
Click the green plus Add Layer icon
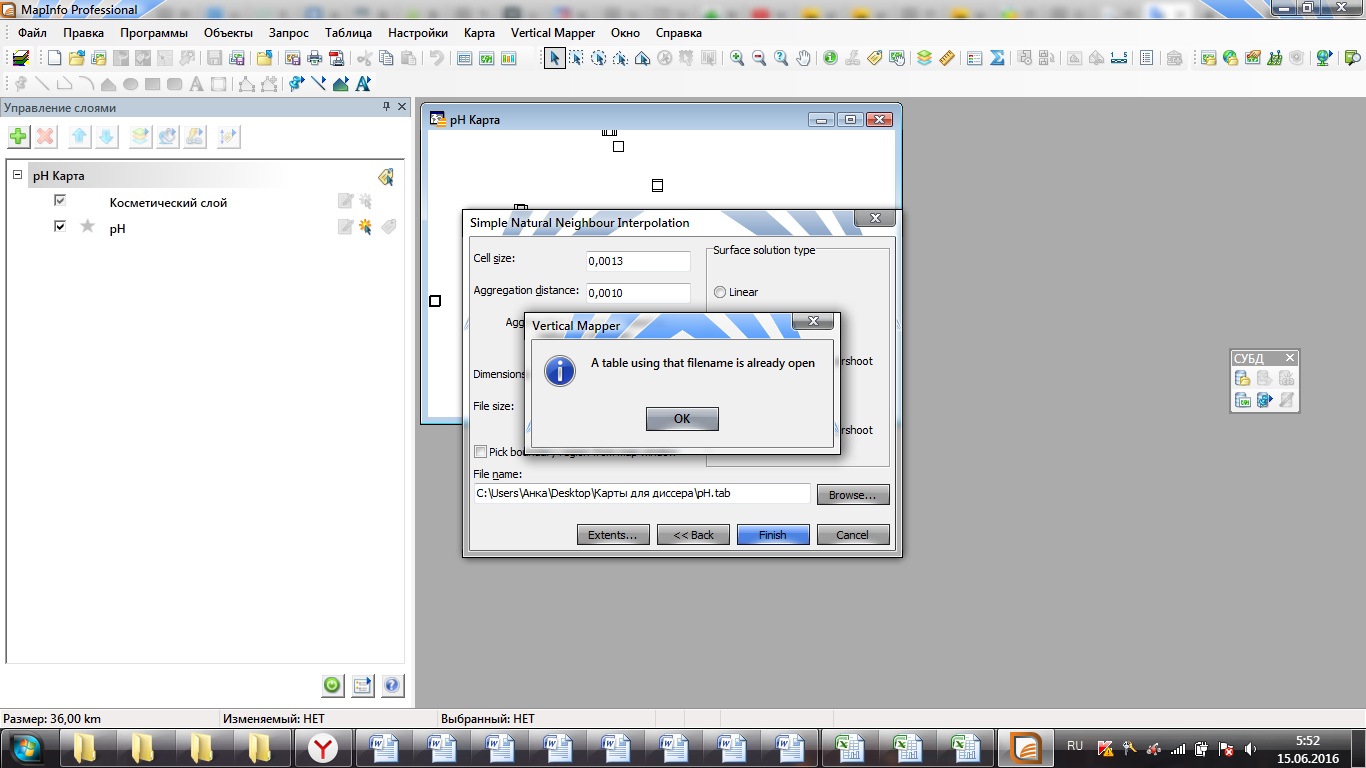click(x=18, y=137)
